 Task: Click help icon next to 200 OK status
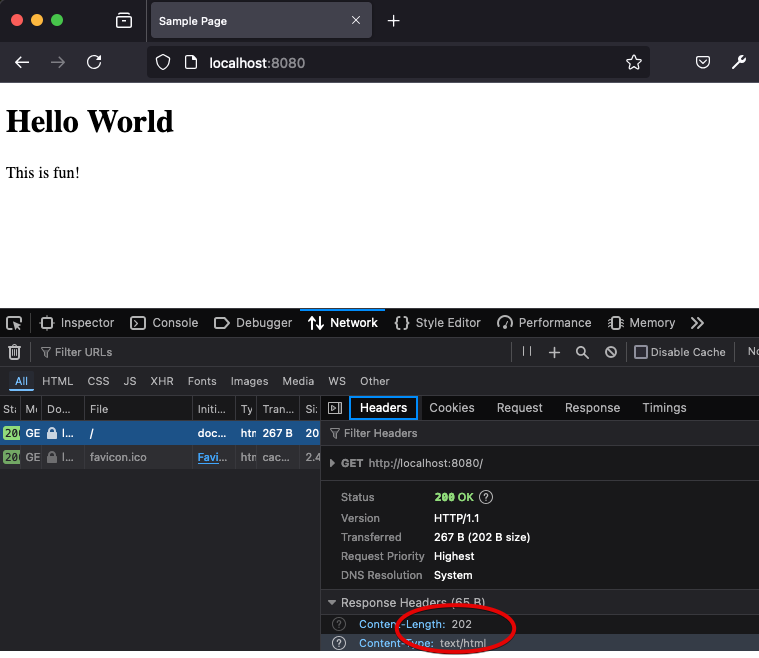(487, 497)
